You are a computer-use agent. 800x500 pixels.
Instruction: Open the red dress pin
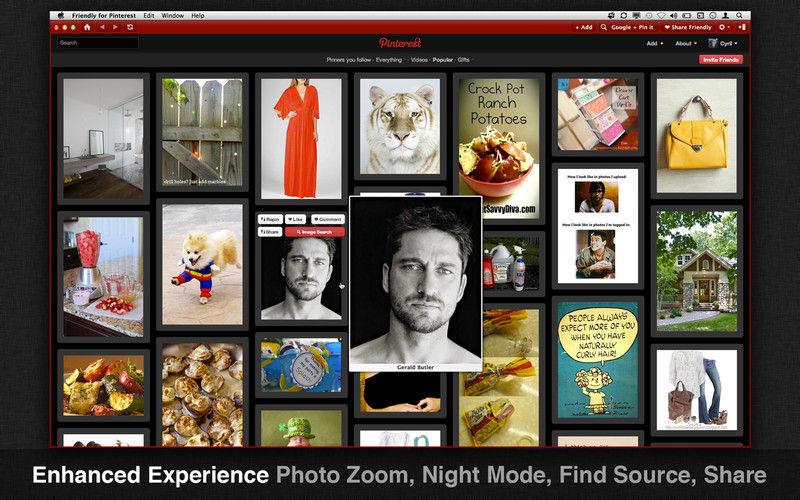point(301,138)
